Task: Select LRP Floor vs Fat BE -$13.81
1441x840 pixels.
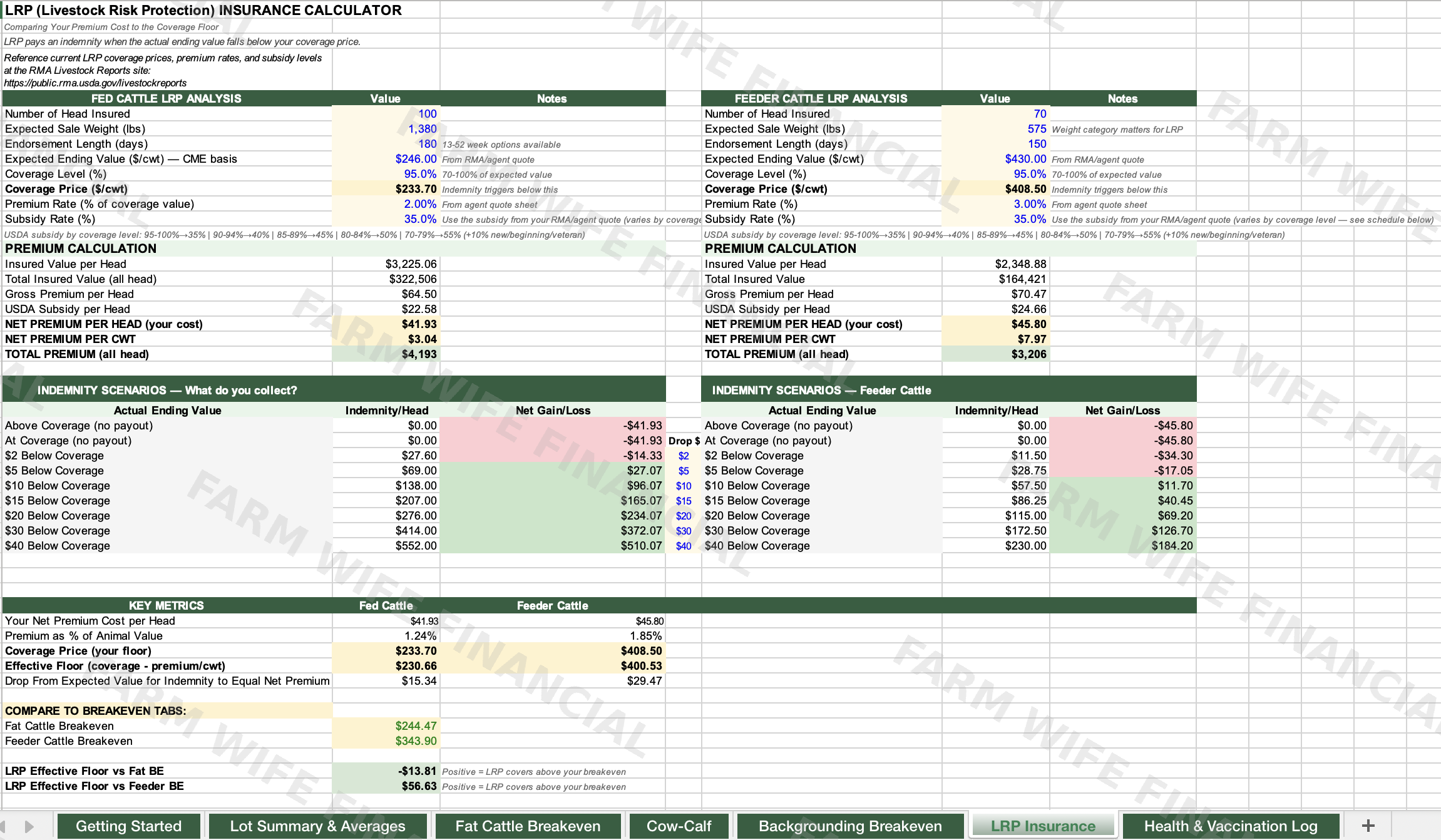Action: tap(386, 771)
